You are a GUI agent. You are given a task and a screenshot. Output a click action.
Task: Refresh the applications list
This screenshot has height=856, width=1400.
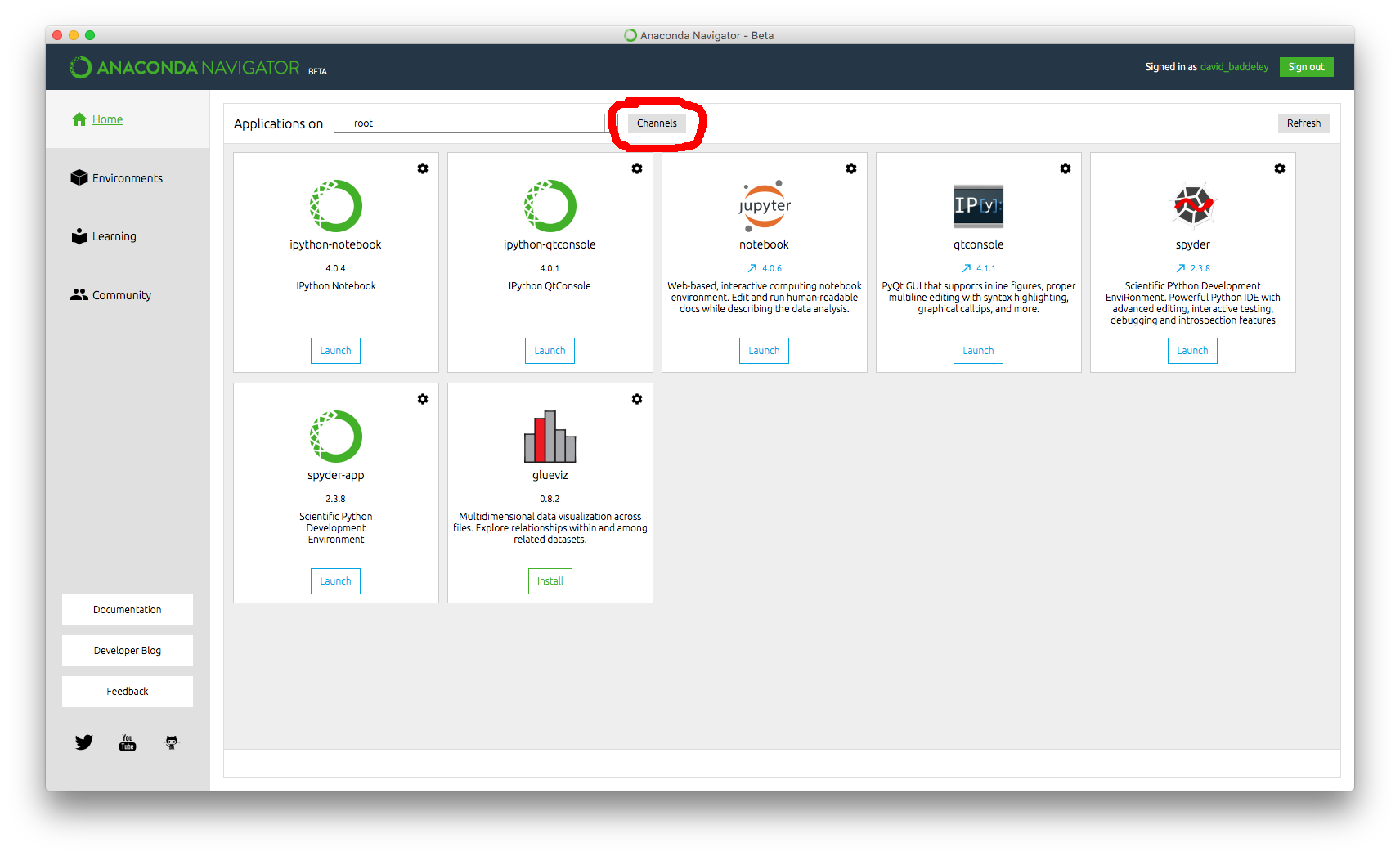(1304, 123)
